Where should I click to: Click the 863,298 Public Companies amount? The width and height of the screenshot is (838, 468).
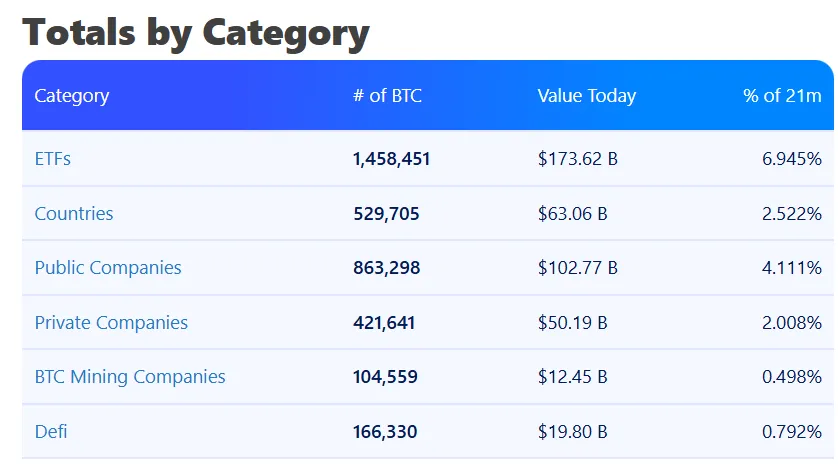click(x=387, y=268)
